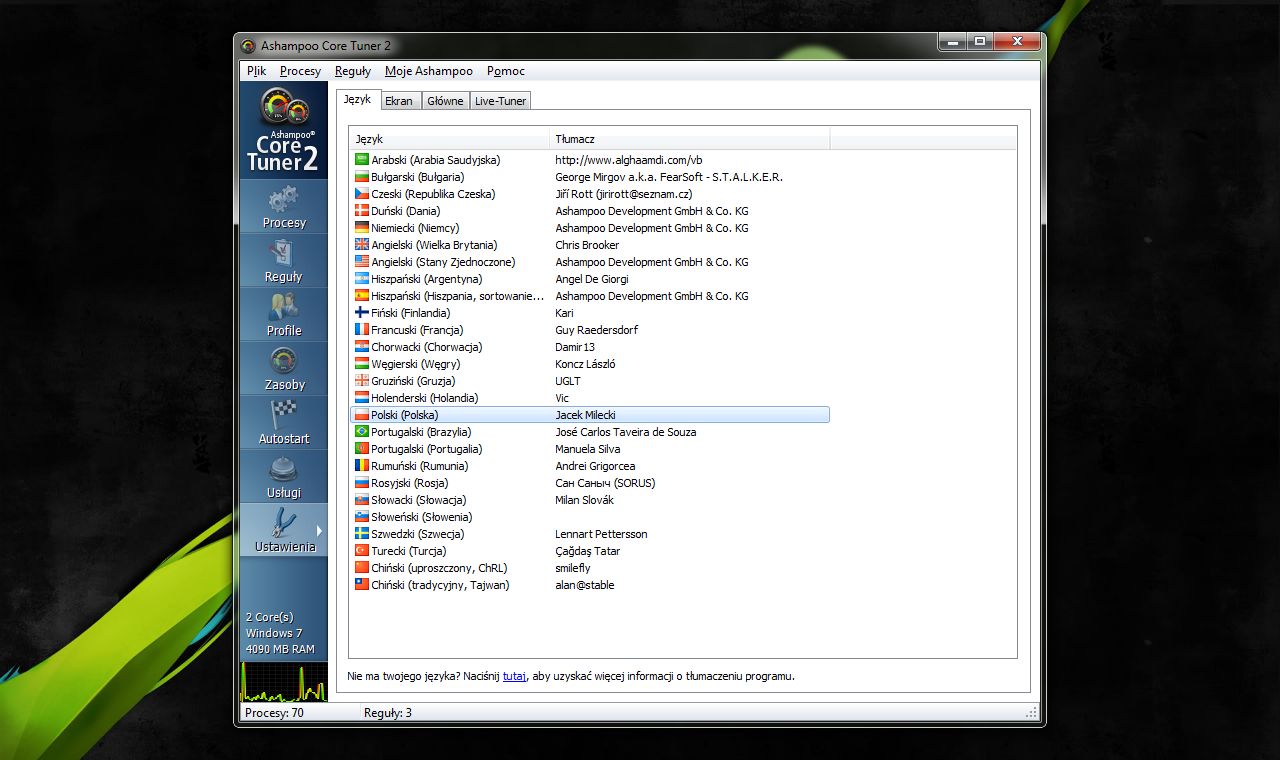Select Hiszpański (Hiszpania, sortowanie...) row

point(590,296)
